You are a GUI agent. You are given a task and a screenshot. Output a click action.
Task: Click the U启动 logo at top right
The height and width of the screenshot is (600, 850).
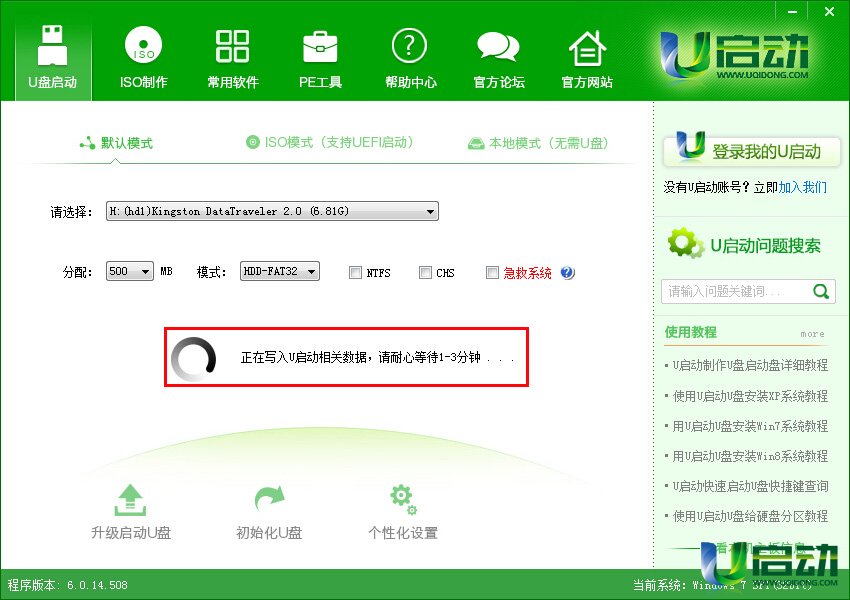[734, 56]
